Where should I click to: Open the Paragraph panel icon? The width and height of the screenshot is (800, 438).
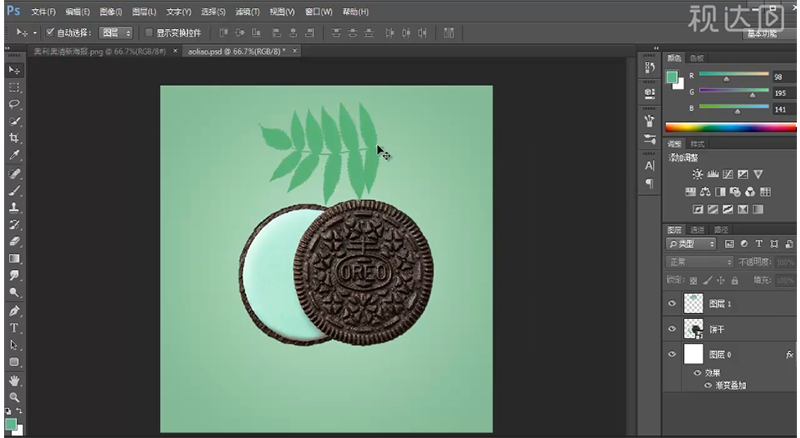(x=649, y=183)
